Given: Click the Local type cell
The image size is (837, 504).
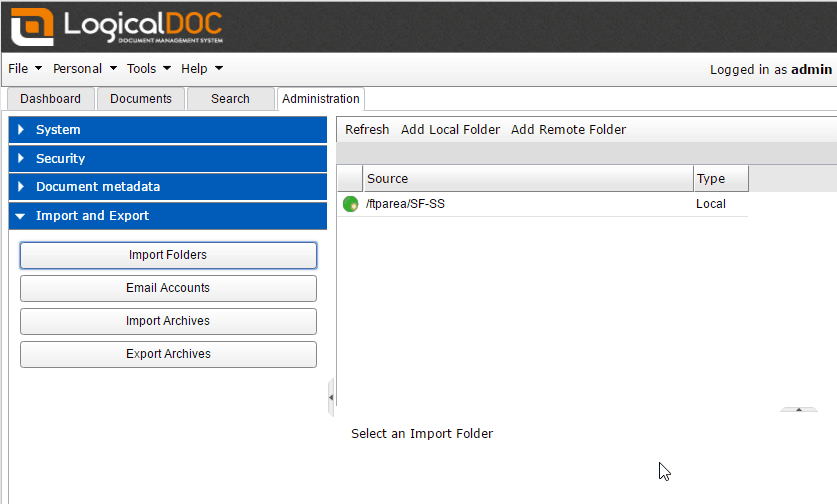Looking at the screenshot, I should pyautogui.click(x=710, y=204).
